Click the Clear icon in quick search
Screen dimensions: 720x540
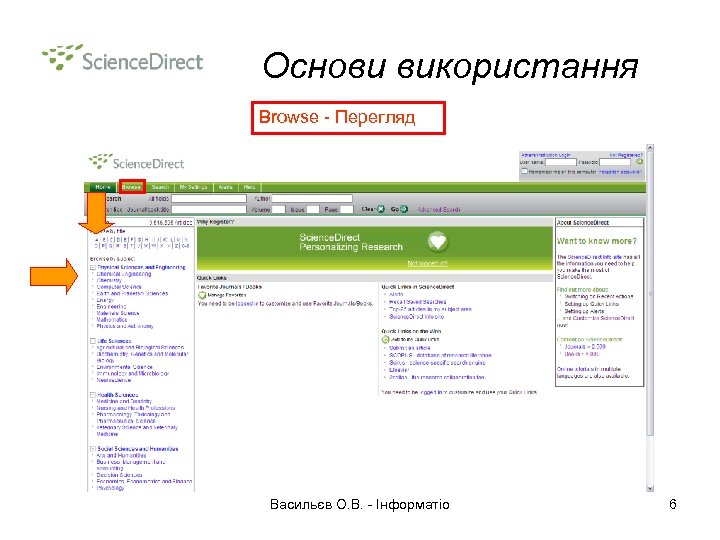381,209
